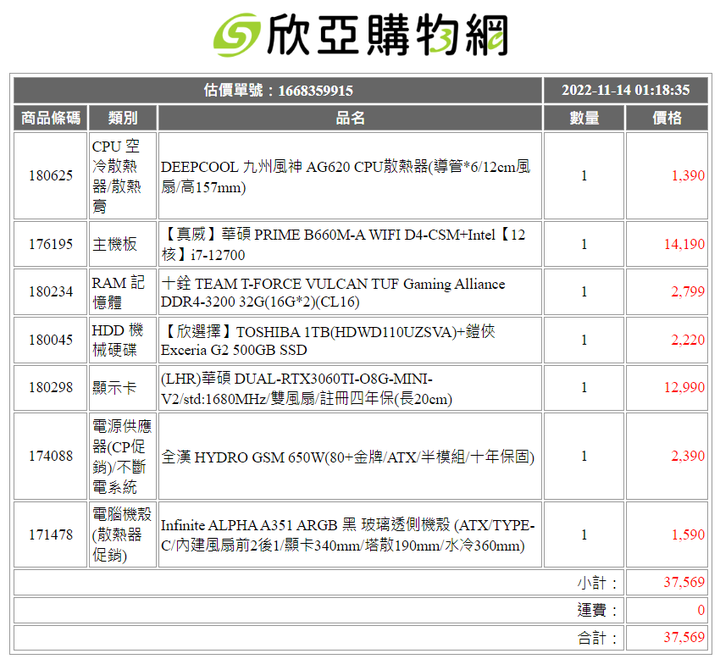Click quantity 1 in RAM 記憶體 row
Viewport: 720px width, 659px height.
[584, 292]
